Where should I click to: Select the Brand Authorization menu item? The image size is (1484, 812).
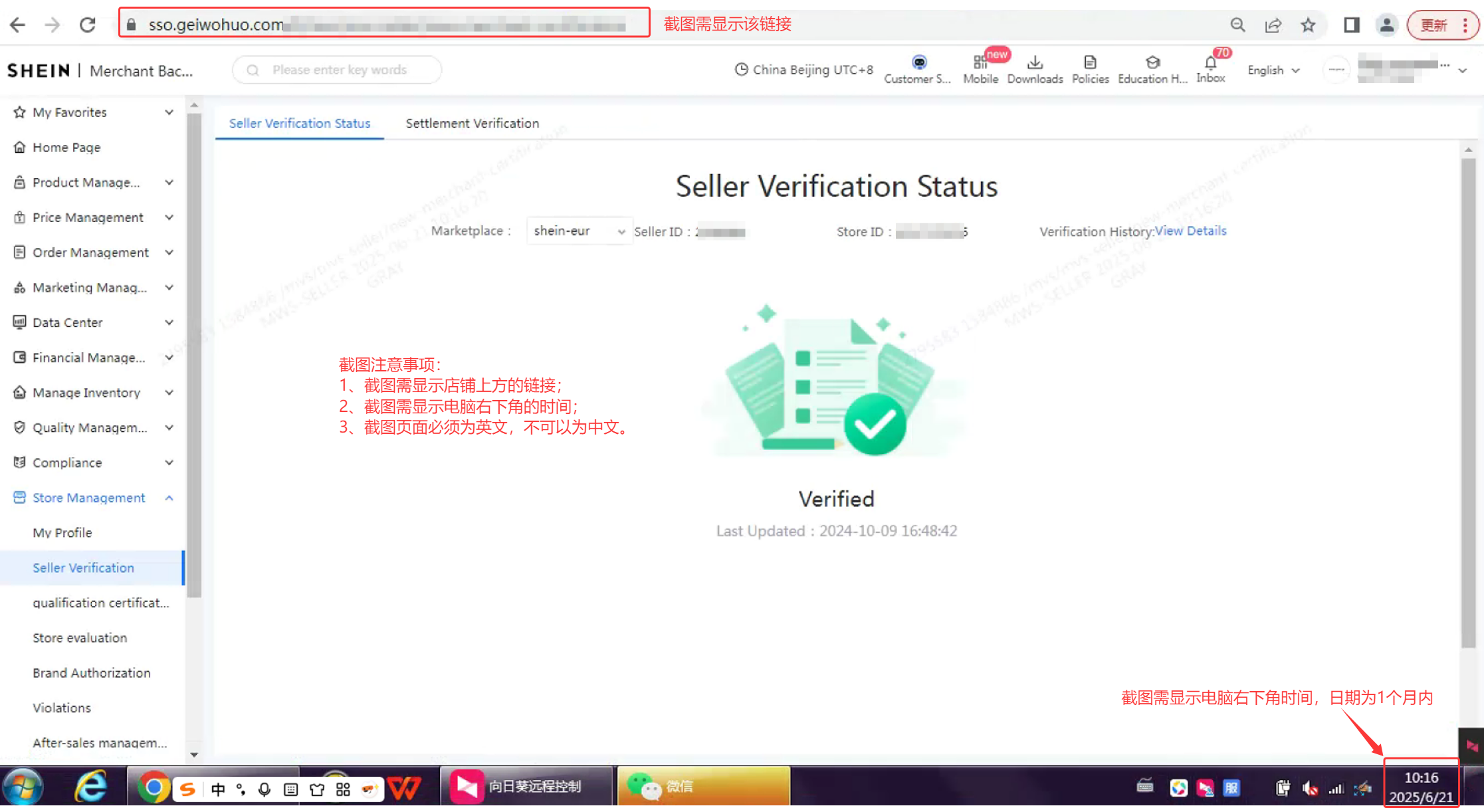tap(92, 673)
